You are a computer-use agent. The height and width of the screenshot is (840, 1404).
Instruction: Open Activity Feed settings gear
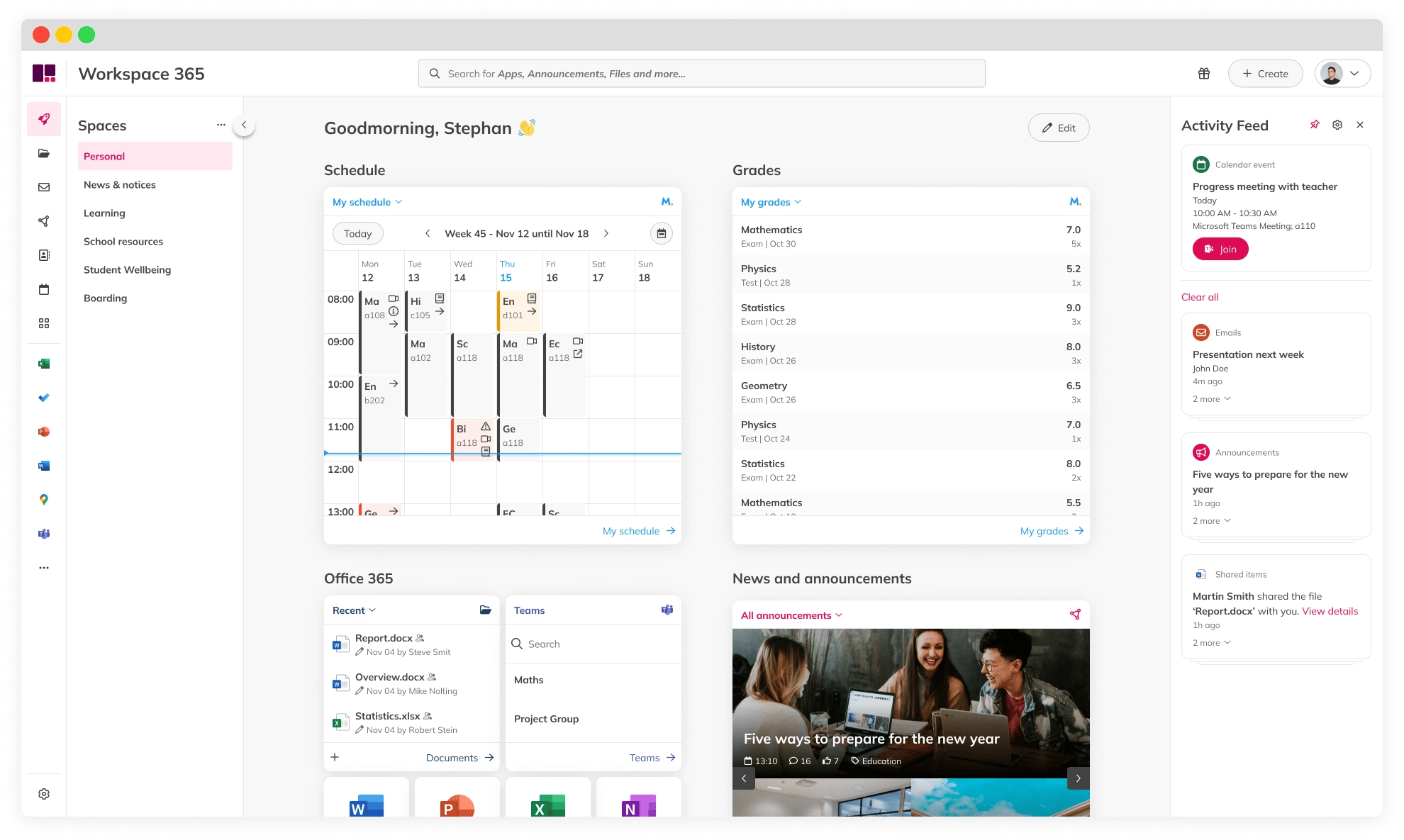[x=1337, y=125]
